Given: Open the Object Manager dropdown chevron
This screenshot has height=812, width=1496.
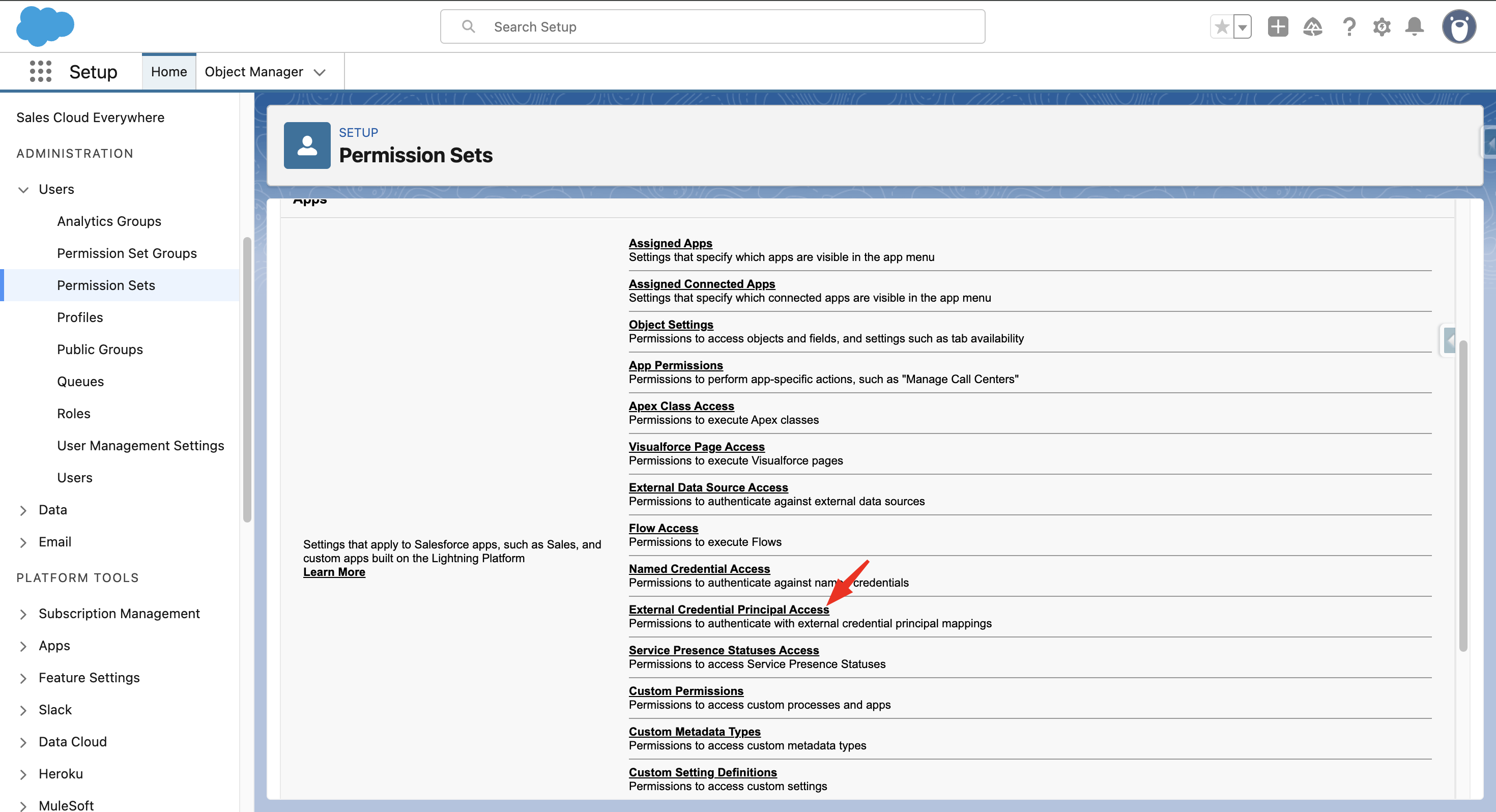Looking at the screenshot, I should [x=320, y=72].
